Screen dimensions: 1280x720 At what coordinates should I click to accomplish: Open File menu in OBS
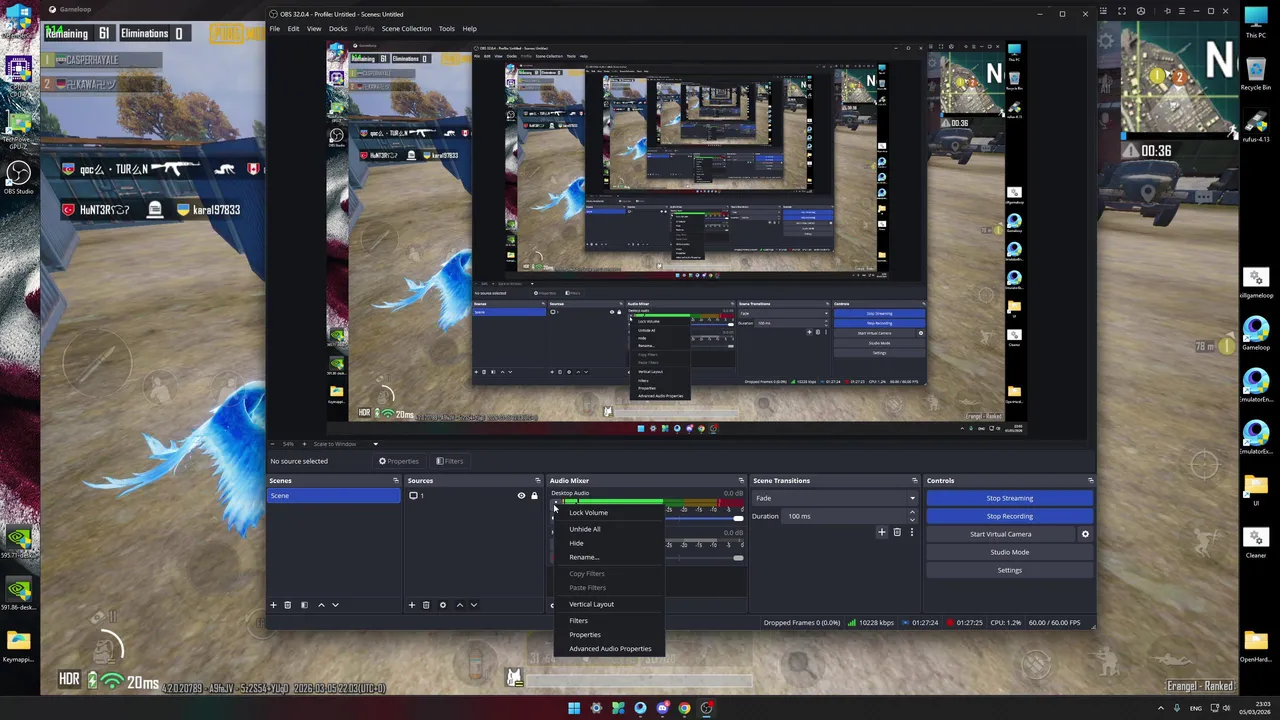[x=274, y=28]
